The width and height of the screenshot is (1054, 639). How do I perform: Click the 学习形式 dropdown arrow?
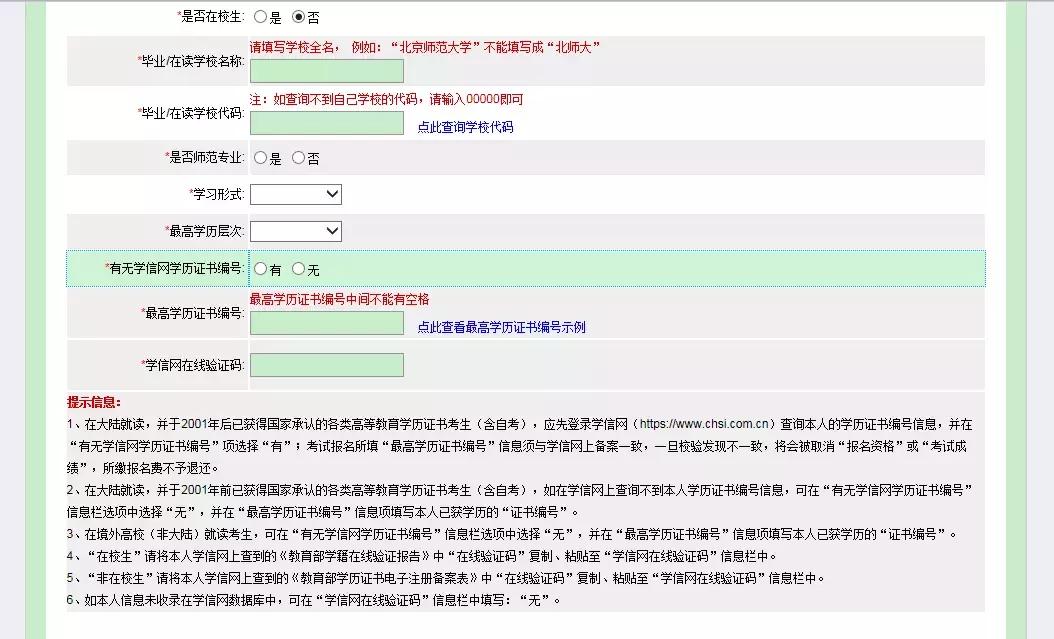point(333,194)
